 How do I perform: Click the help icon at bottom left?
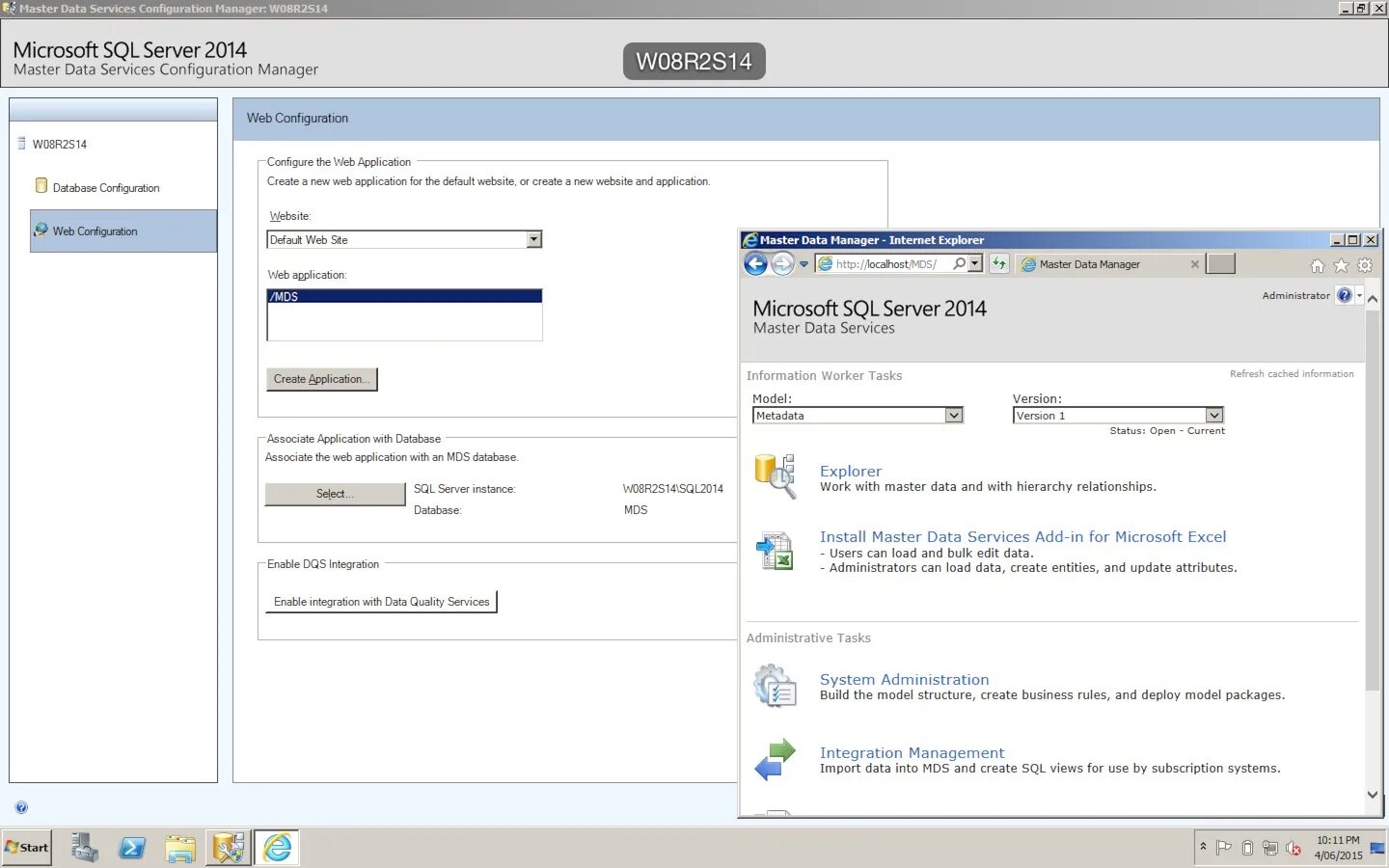click(21, 807)
